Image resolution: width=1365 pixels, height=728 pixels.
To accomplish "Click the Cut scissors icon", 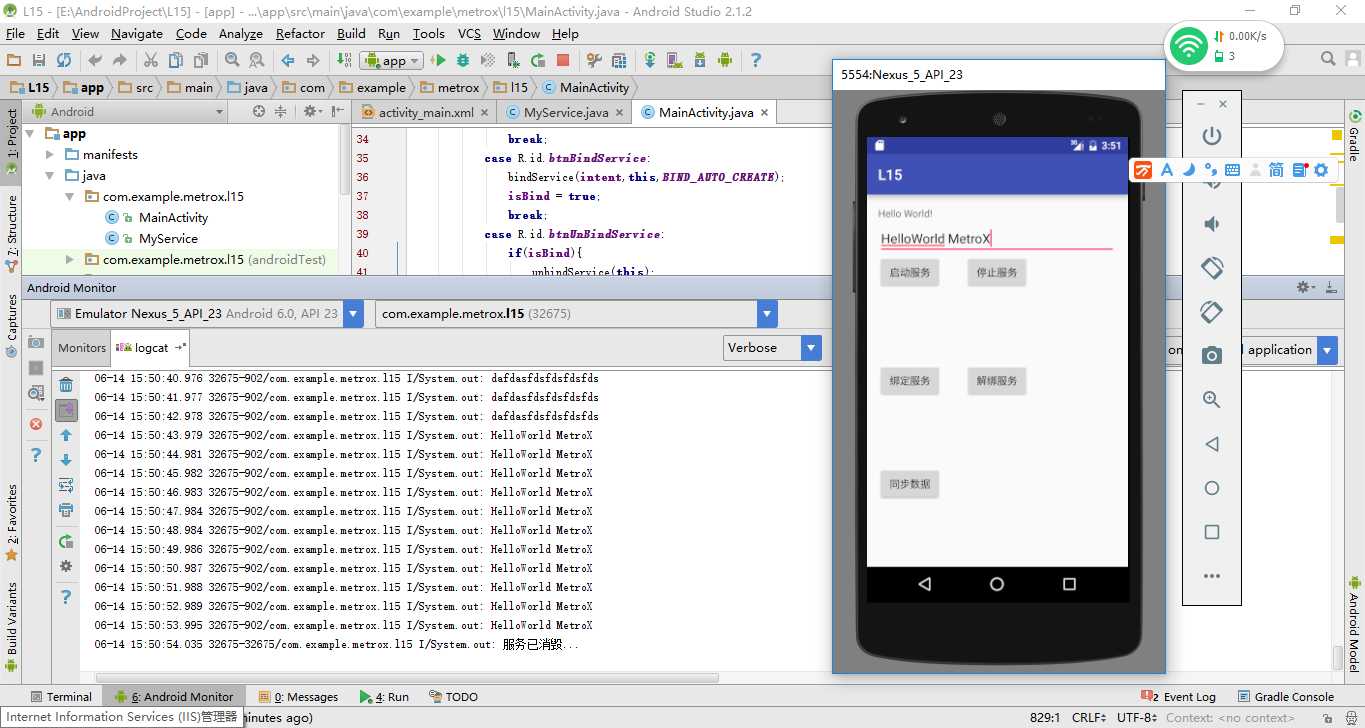I will 151,60.
